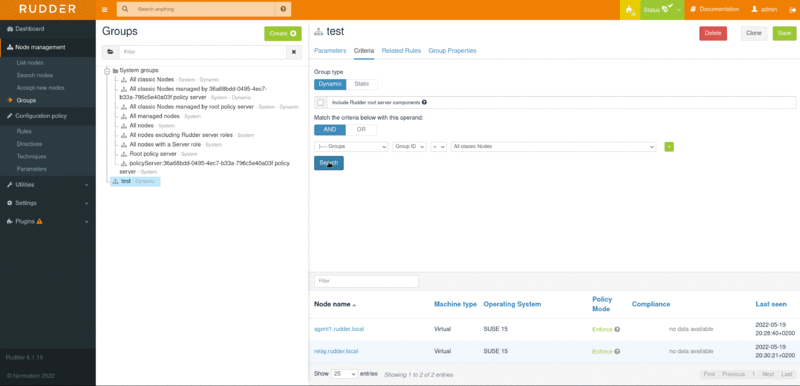Click the green plus add-criterion icon

[x=669, y=147]
